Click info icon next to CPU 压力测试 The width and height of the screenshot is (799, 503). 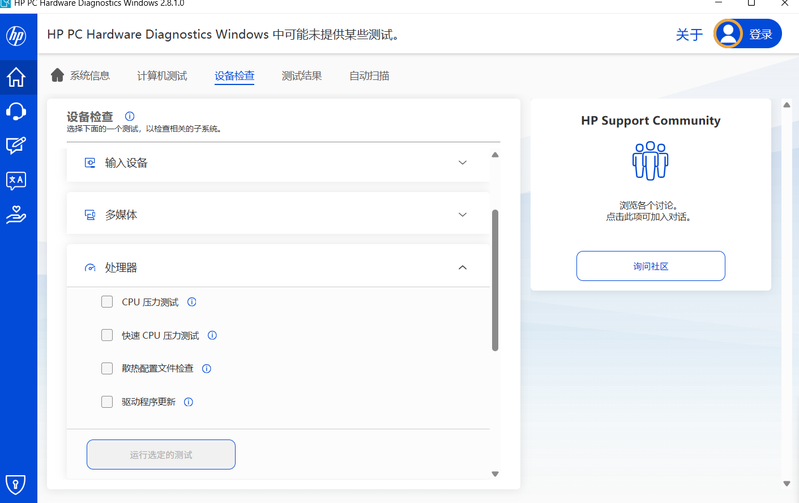coord(192,302)
